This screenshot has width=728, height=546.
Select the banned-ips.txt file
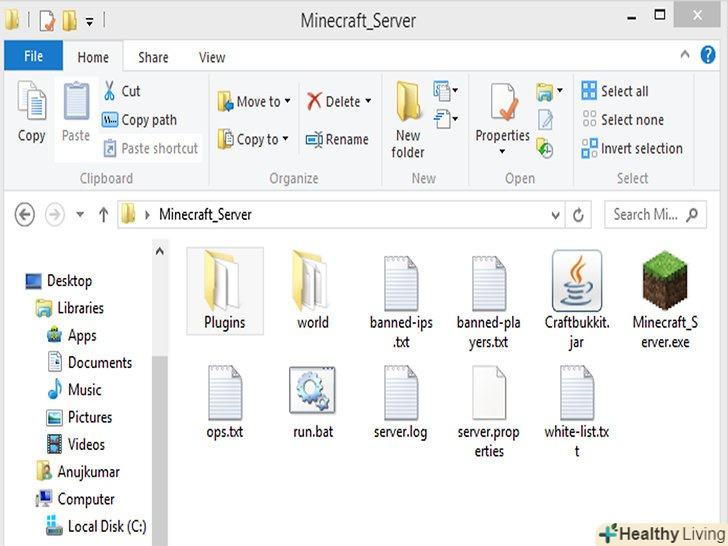pyautogui.click(x=401, y=302)
